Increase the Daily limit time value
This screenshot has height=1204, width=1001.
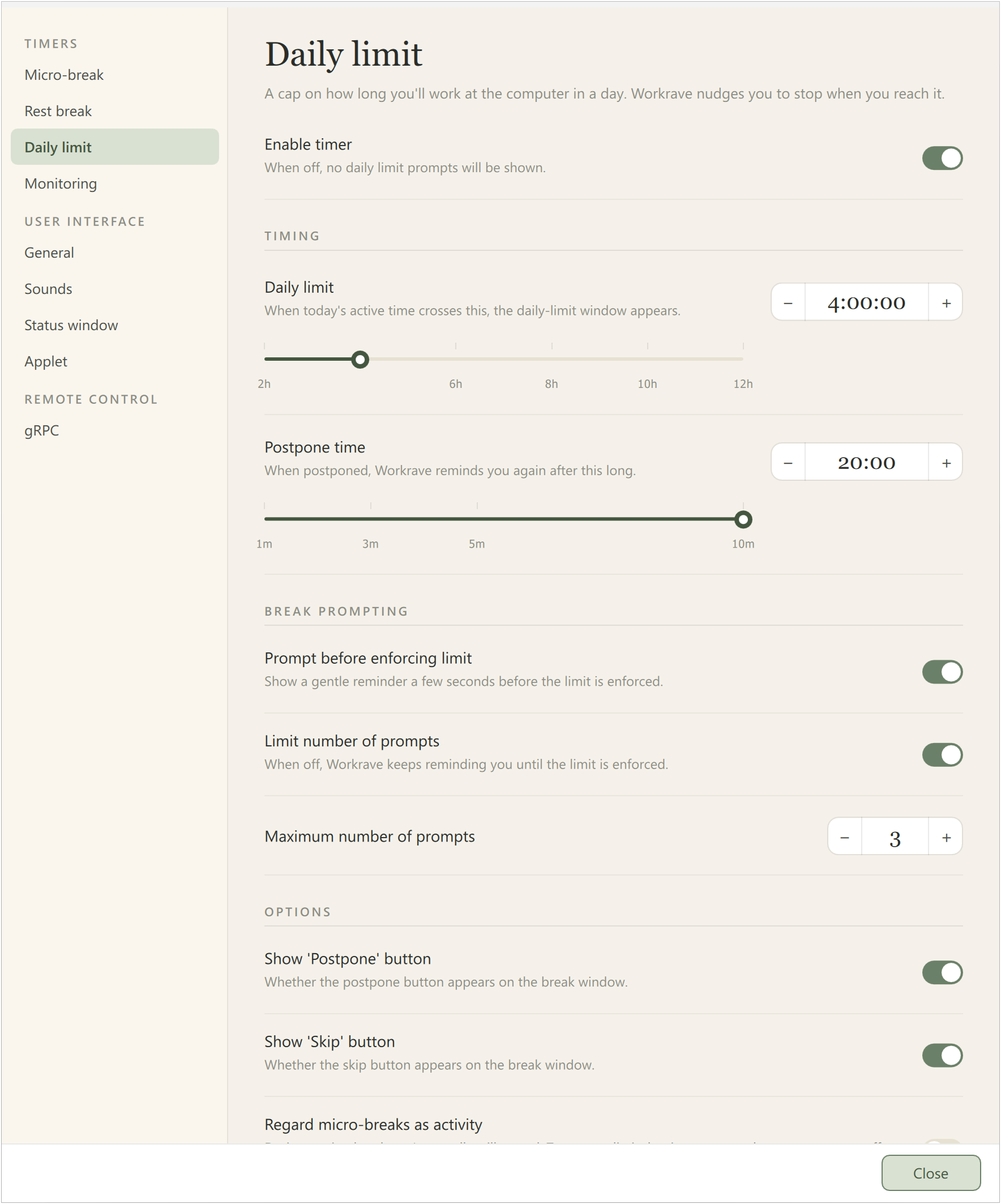pos(946,302)
